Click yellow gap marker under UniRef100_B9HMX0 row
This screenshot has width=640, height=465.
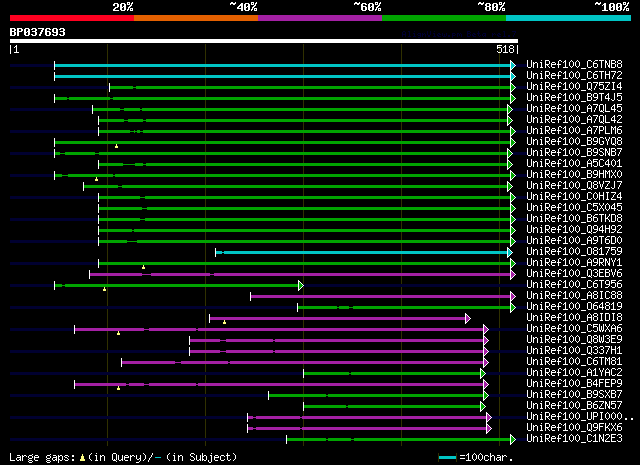96,179
